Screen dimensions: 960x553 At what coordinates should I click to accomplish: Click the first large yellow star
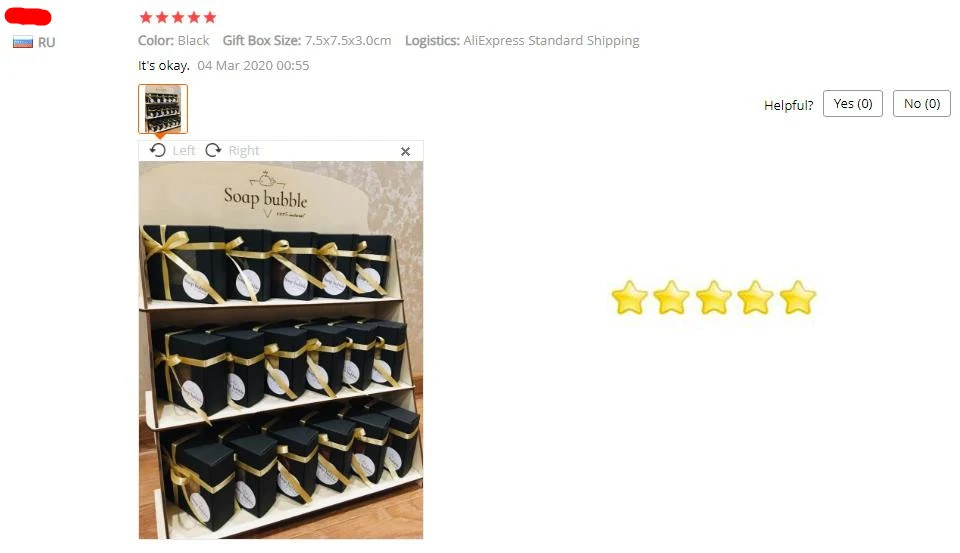pyautogui.click(x=629, y=298)
